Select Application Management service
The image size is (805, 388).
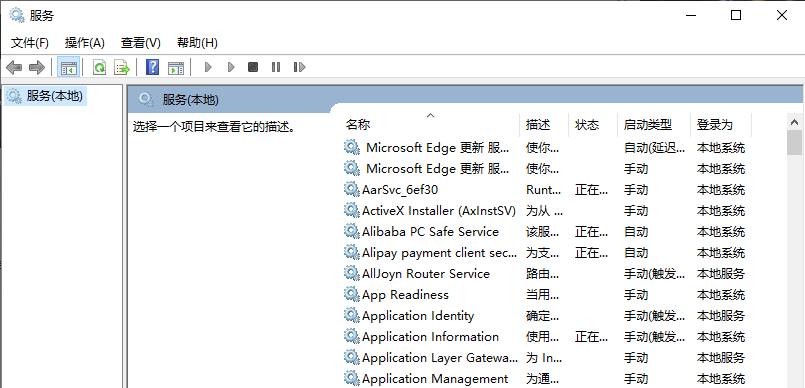click(x=435, y=379)
